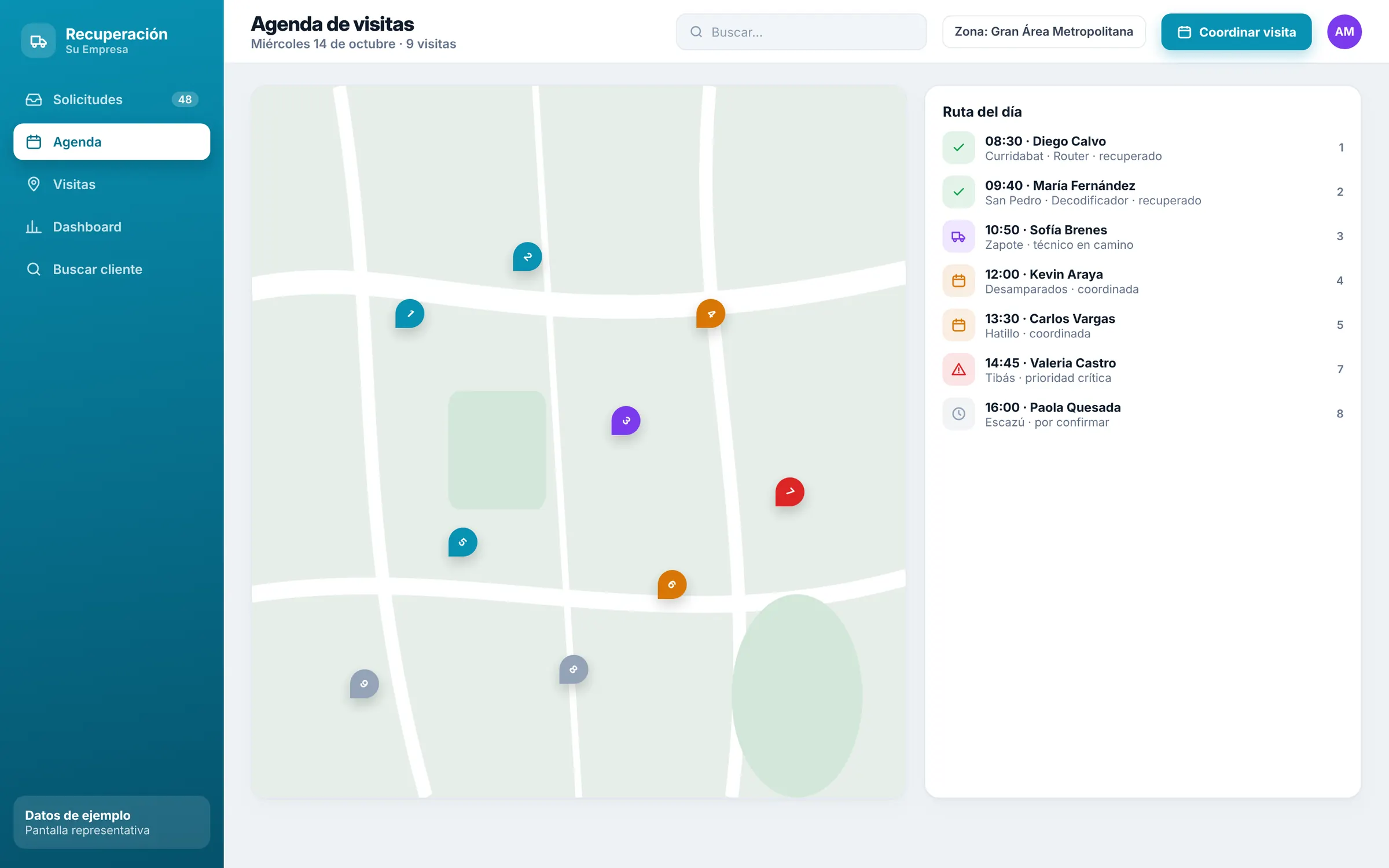Select orange map pin number 4
This screenshot has width=1389, height=868.
(711, 314)
